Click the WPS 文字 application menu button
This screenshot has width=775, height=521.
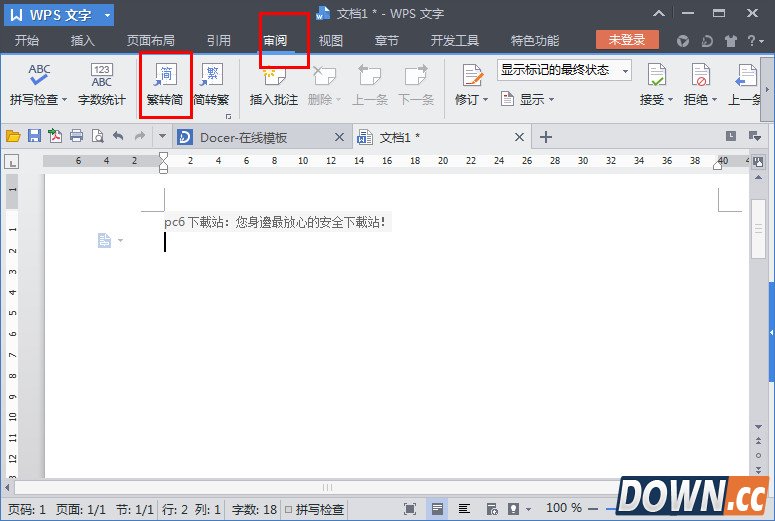click(60, 14)
